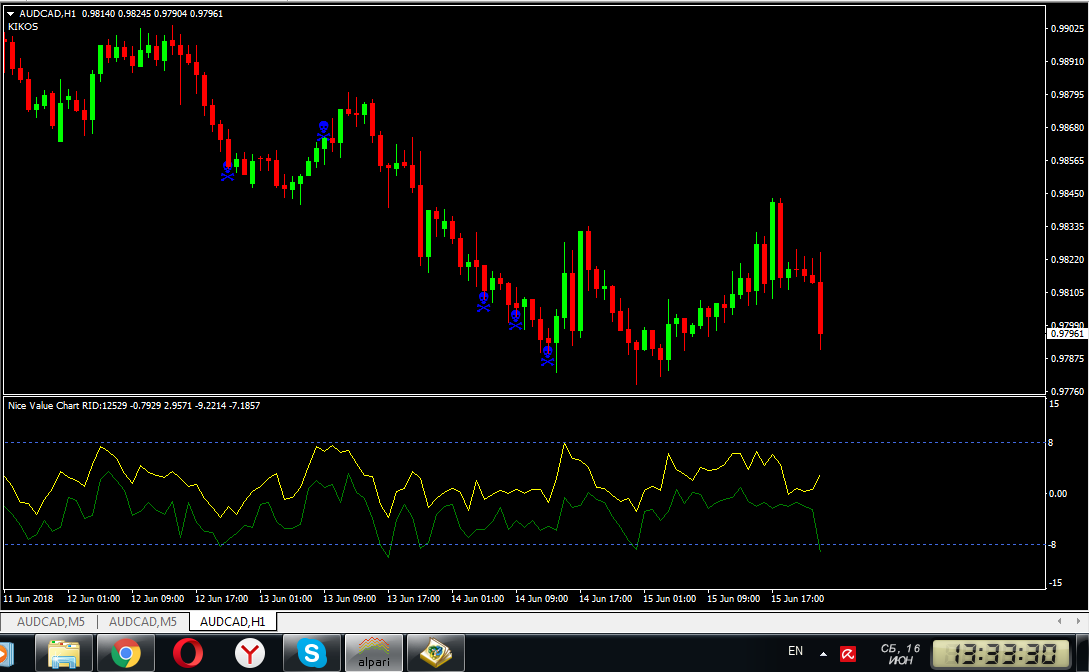The width and height of the screenshot is (1089, 672).
Task: Open the triangle dropdown beside AUDCAD,H1 title
Action: coord(11,13)
